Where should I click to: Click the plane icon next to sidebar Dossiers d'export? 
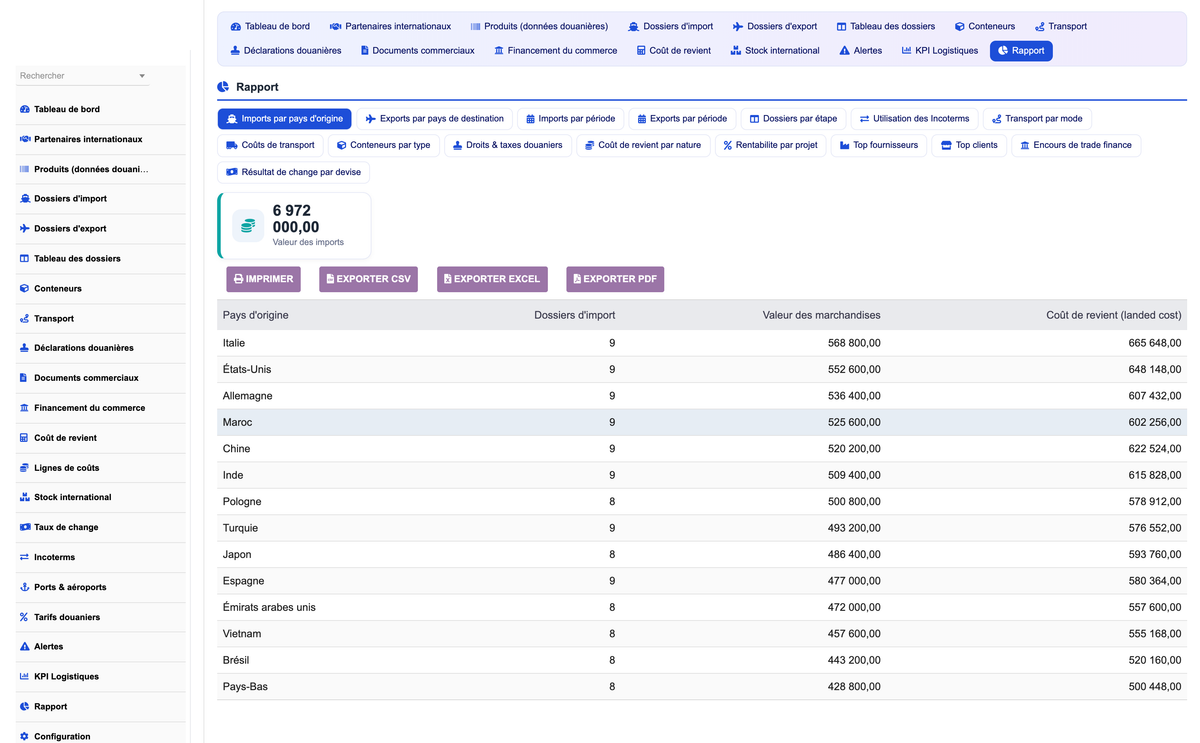tap(25, 229)
